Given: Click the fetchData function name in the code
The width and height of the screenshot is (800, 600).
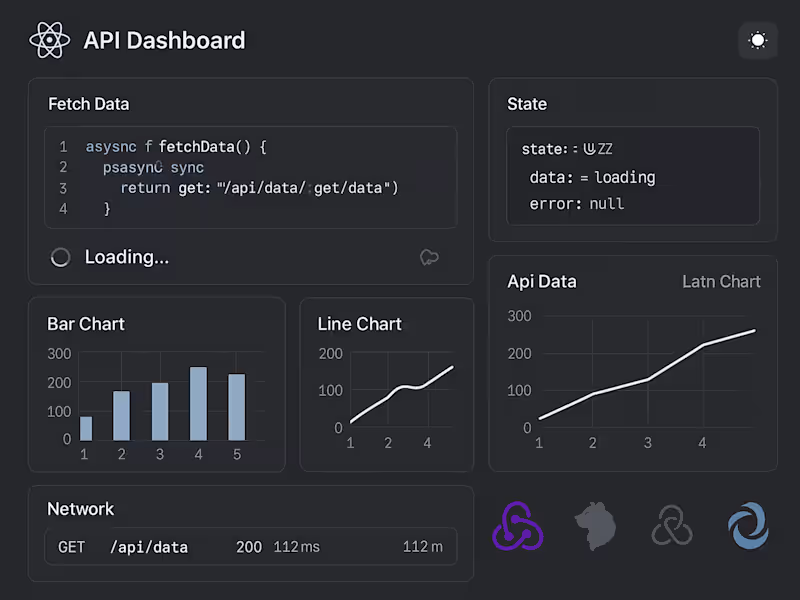Looking at the screenshot, I should [x=198, y=146].
